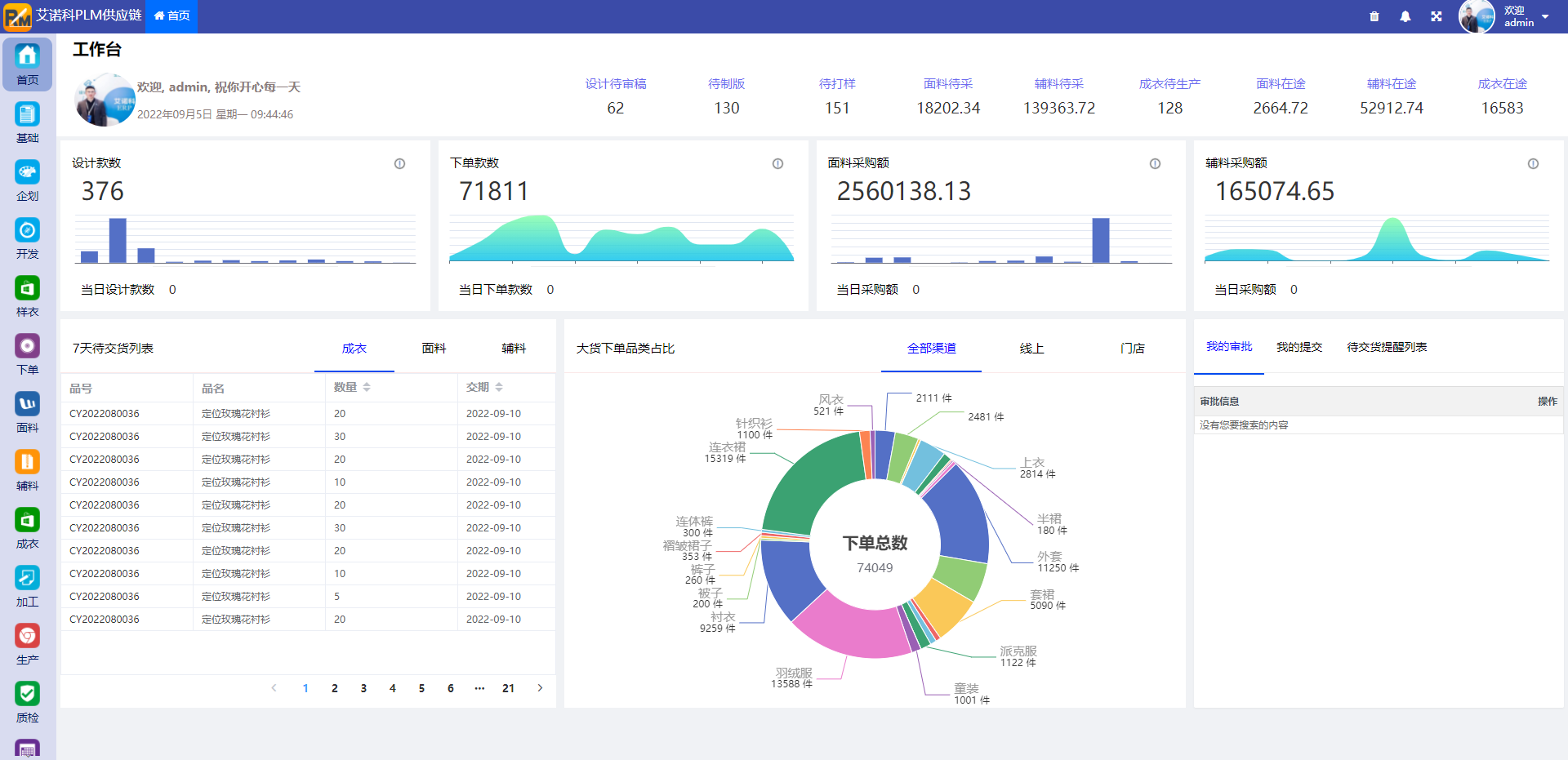
Task: Switch to the 线上 channel tab
Action: tap(1031, 349)
